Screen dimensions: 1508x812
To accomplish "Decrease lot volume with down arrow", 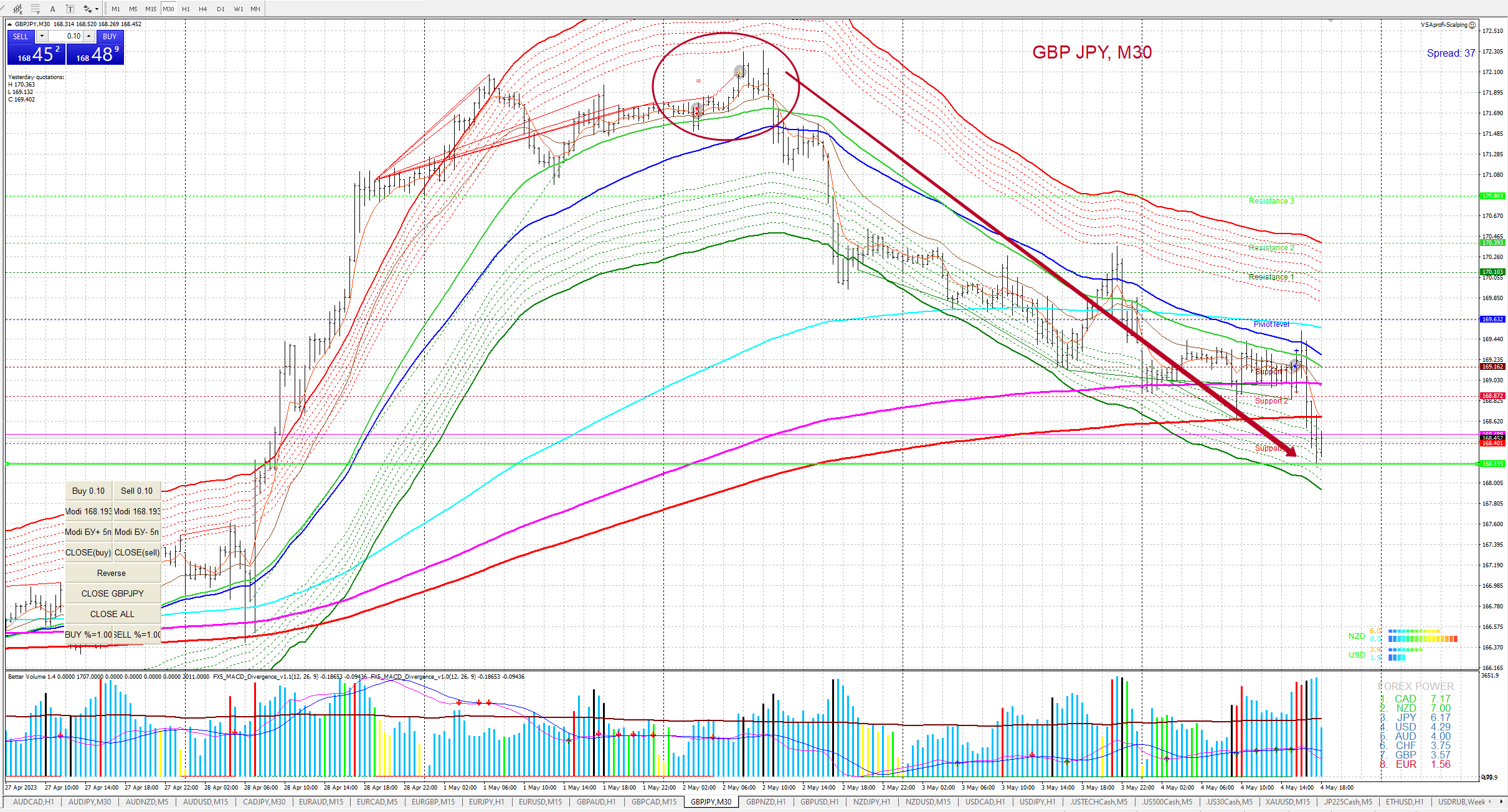I will tap(42, 36).
